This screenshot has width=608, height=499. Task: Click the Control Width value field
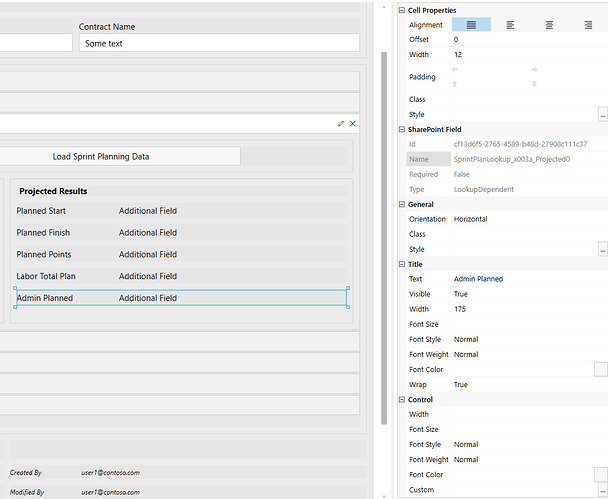529,414
